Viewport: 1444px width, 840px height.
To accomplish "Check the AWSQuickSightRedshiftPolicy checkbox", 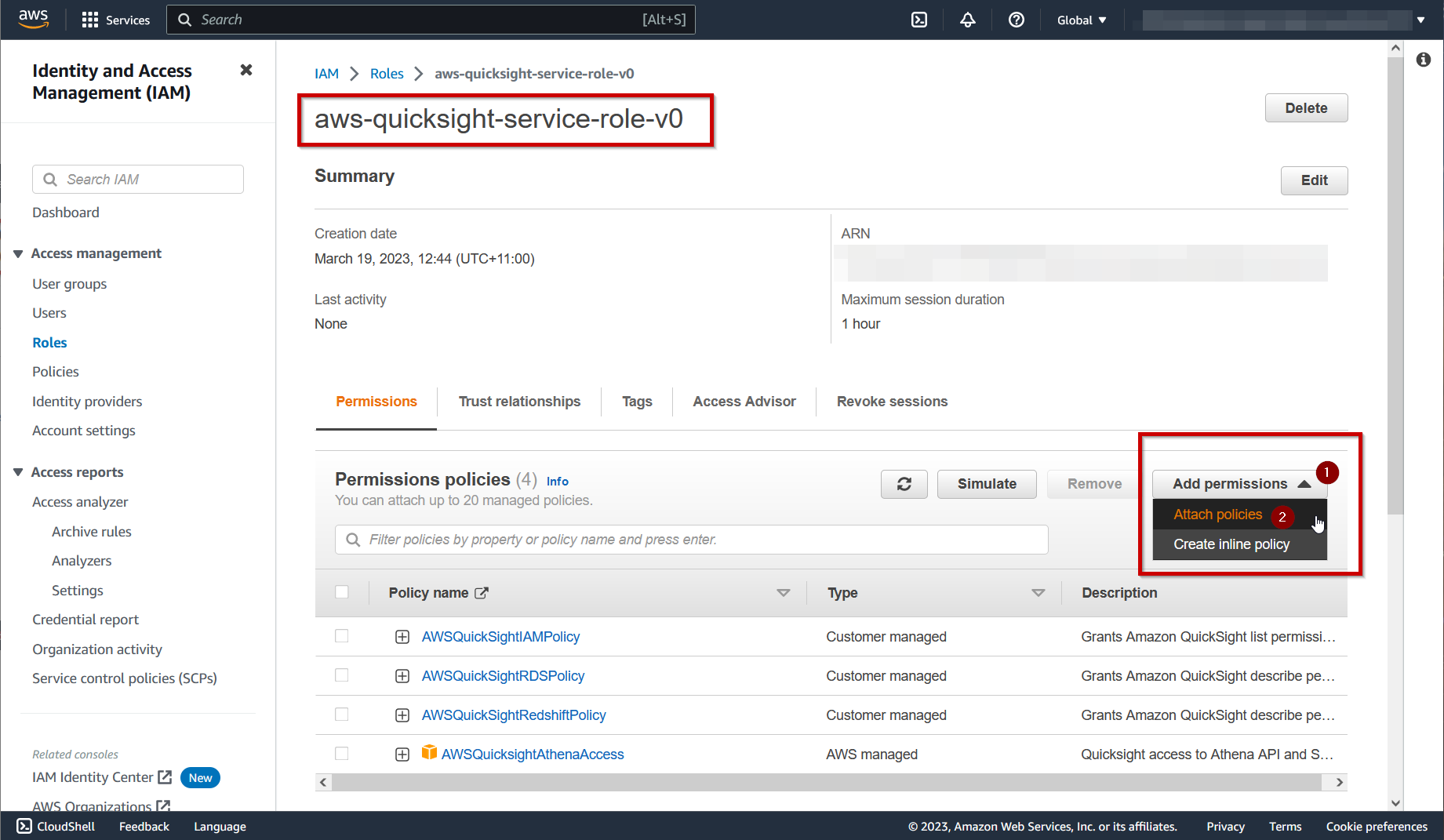I will coord(342,715).
